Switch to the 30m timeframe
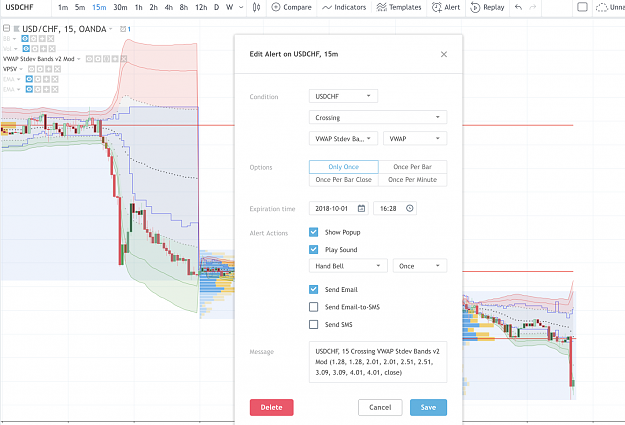This screenshot has height=425, width=625. (120, 7)
